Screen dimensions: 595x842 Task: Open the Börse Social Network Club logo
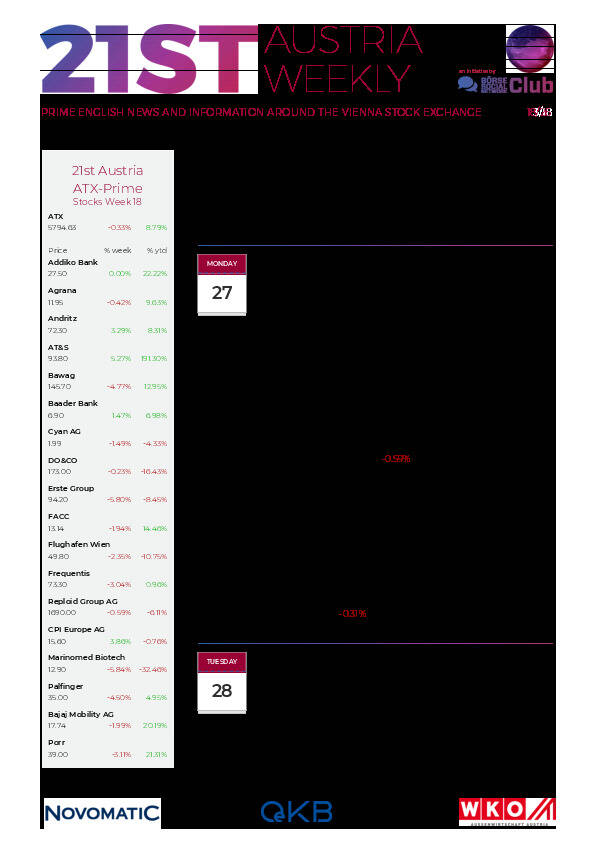505,84
